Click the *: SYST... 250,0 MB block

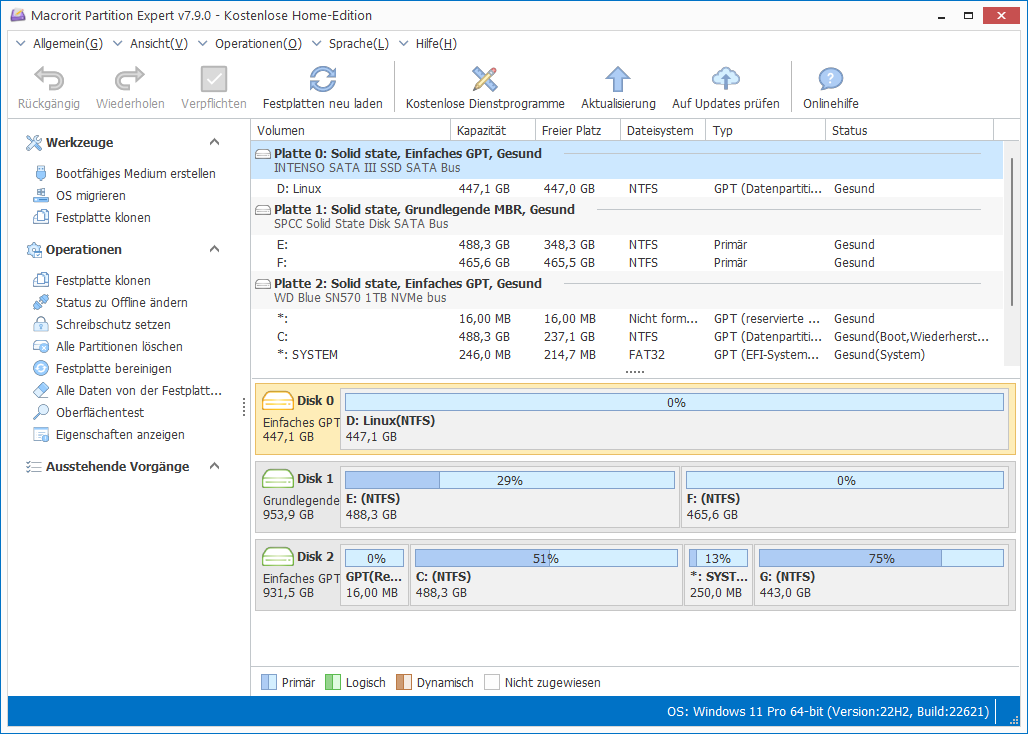pyautogui.click(x=718, y=575)
